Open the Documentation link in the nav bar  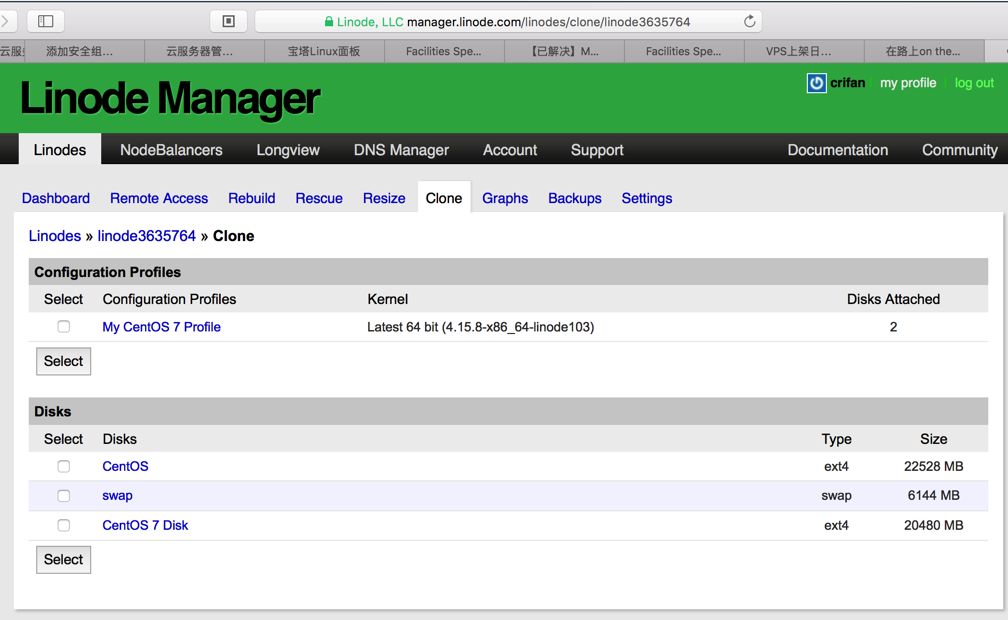[x=838, y=150]
